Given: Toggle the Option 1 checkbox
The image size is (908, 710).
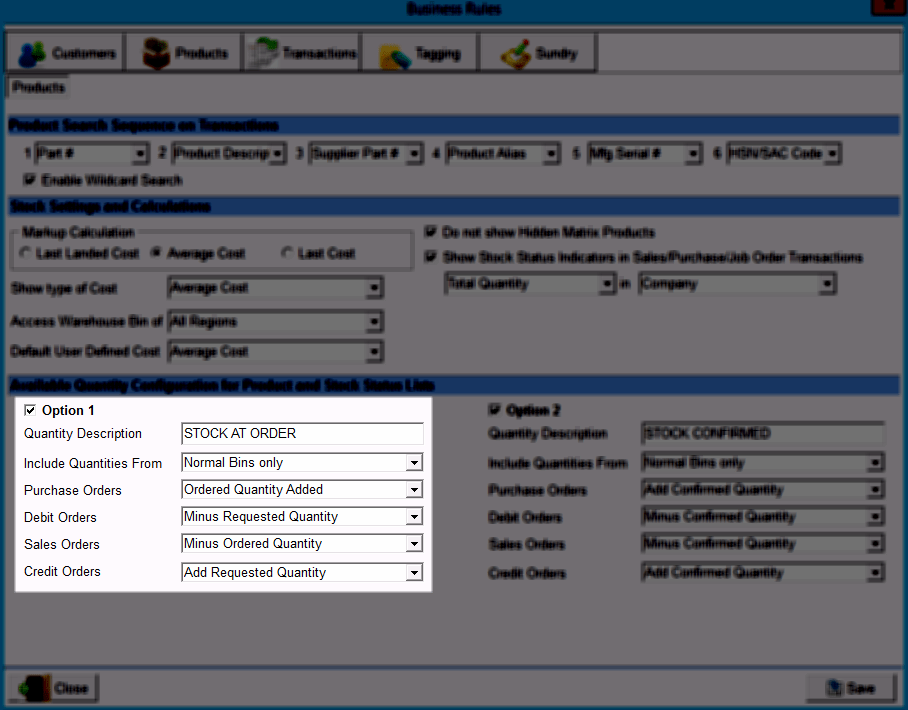Looking at the screenshot, I should tap(30, 410).
